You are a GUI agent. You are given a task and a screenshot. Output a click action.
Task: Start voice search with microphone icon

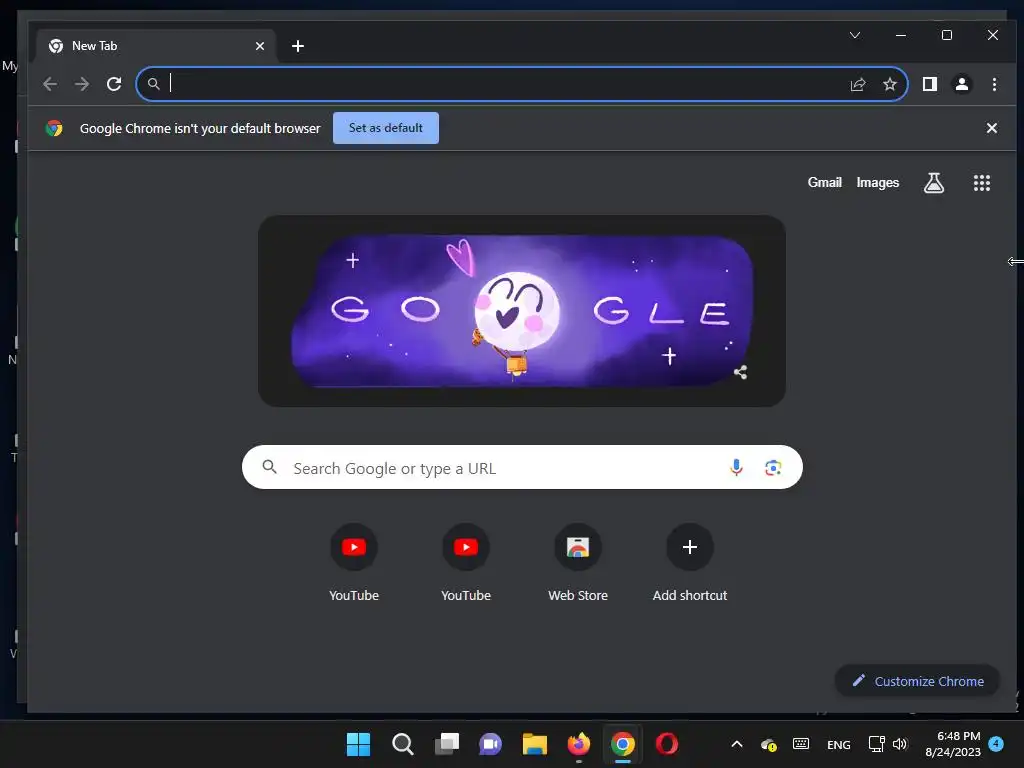(x=736, y=468)
